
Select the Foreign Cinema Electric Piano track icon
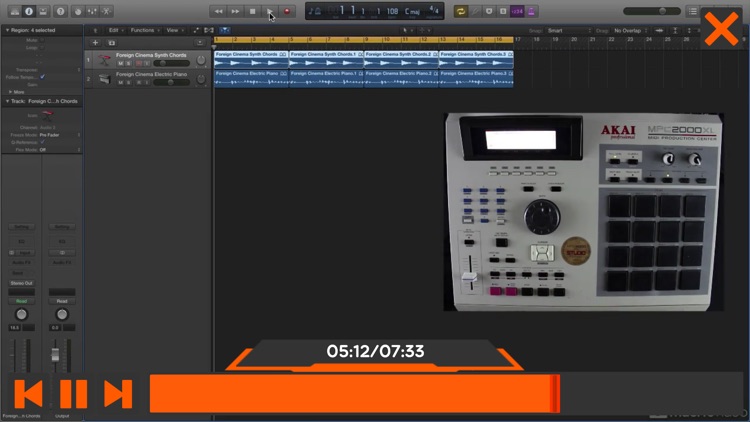pos(104,79)
